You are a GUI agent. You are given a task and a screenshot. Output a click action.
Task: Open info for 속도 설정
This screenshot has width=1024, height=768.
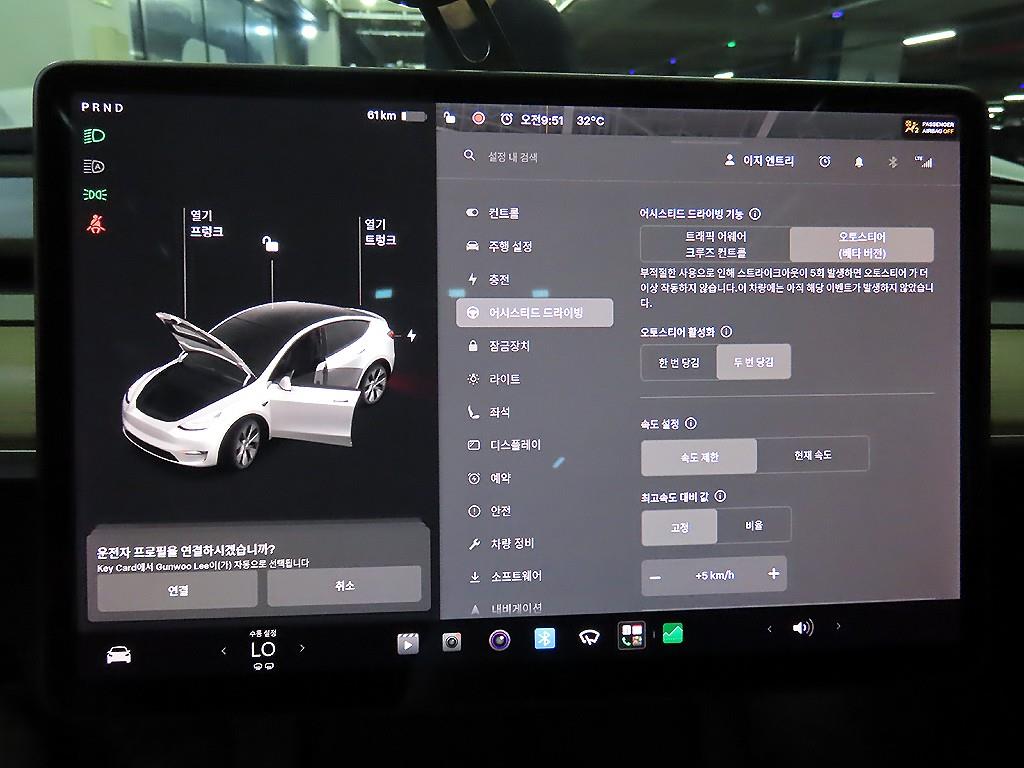[691, 423]
